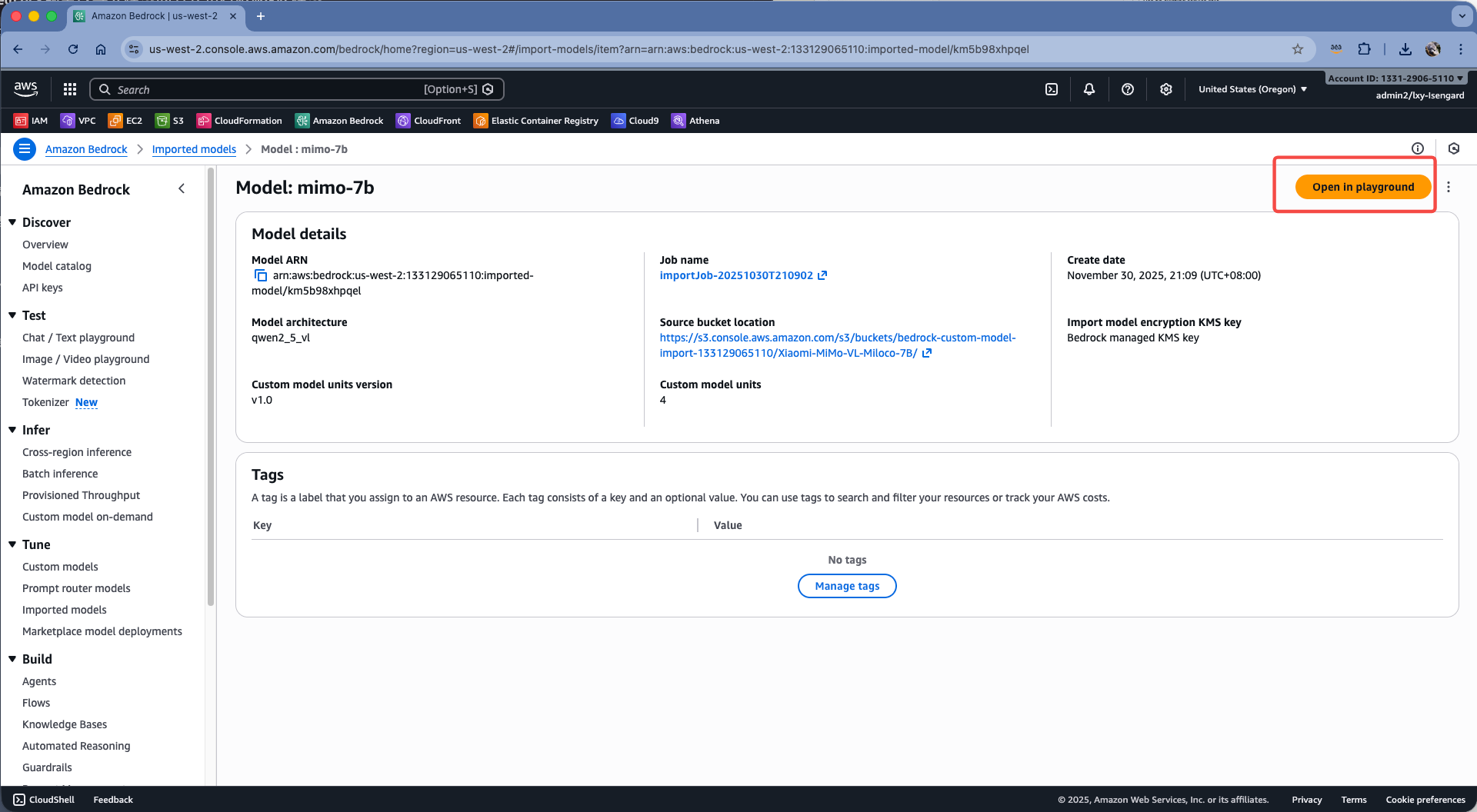Click the Manage tags button

click(847, 586)
